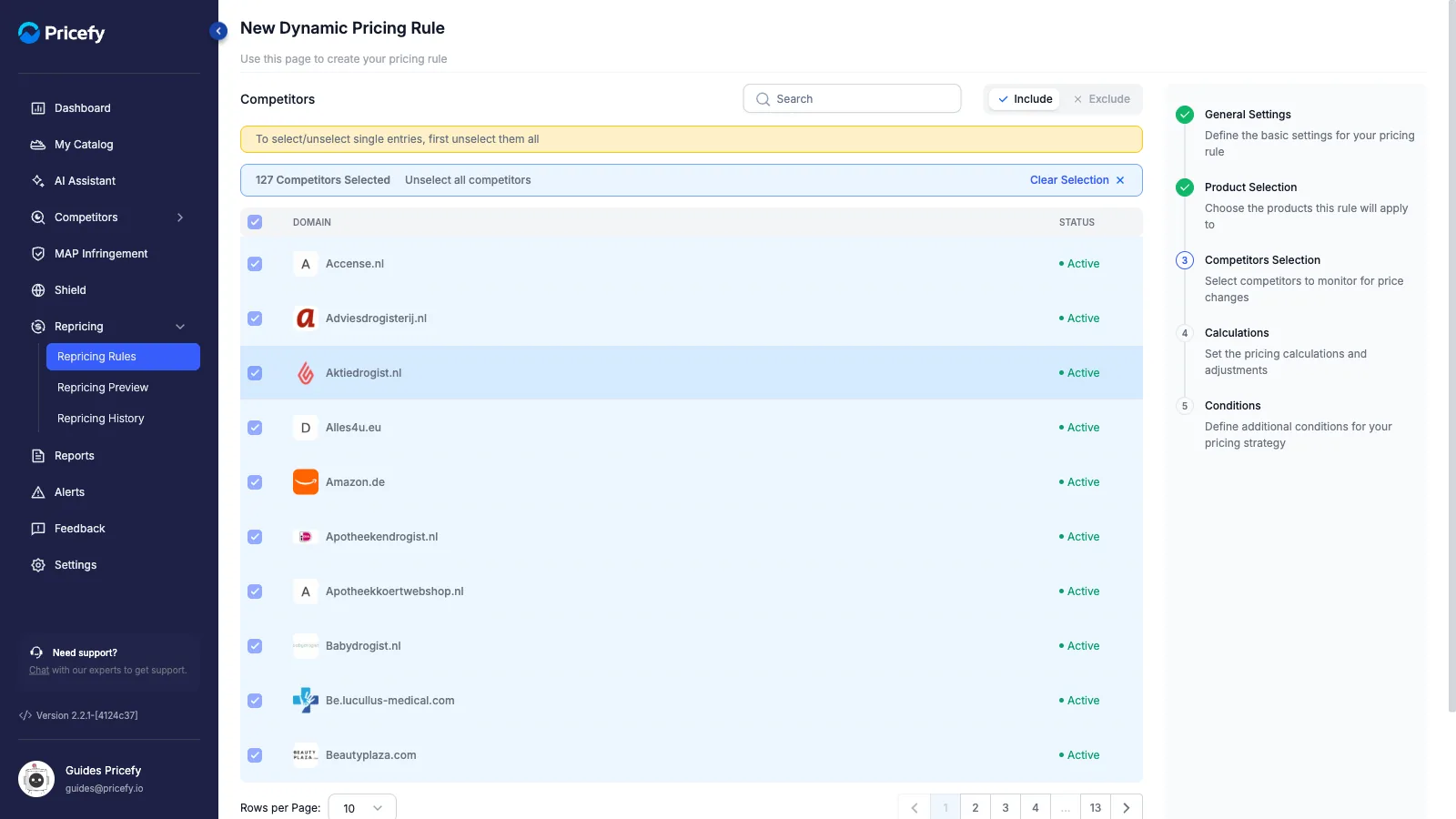Open Dashboard from the sidebar
Screen dimensions: 1456x819
coord(82,108)
